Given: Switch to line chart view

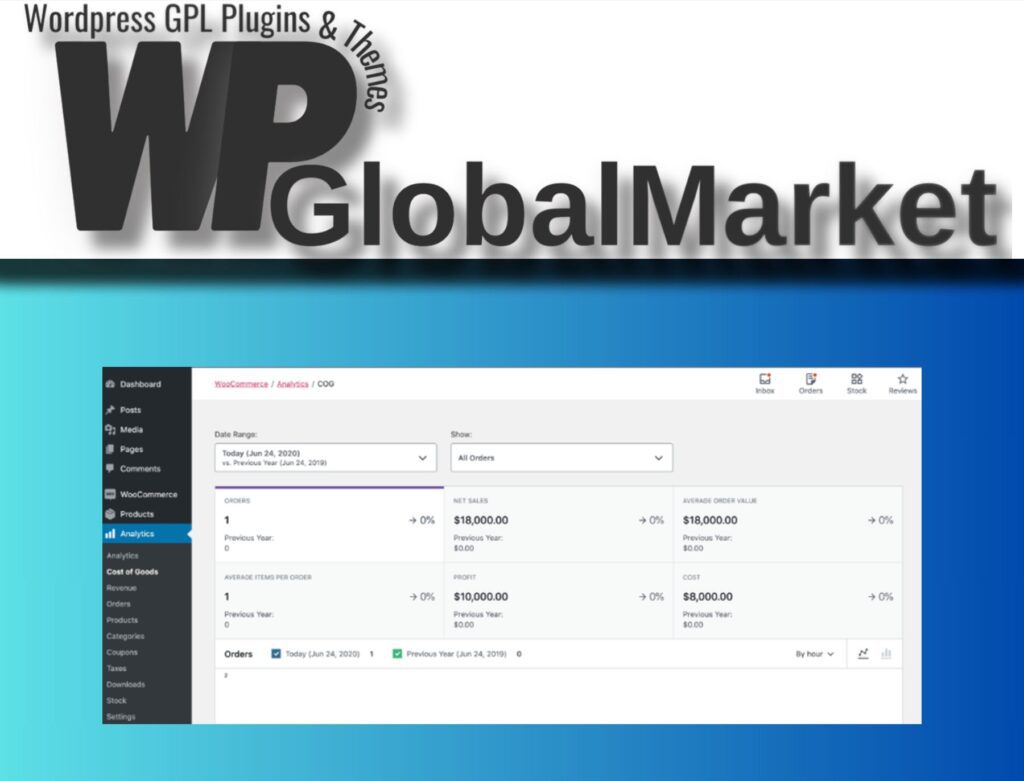Looking at the screenshot, I should point(863,654).
